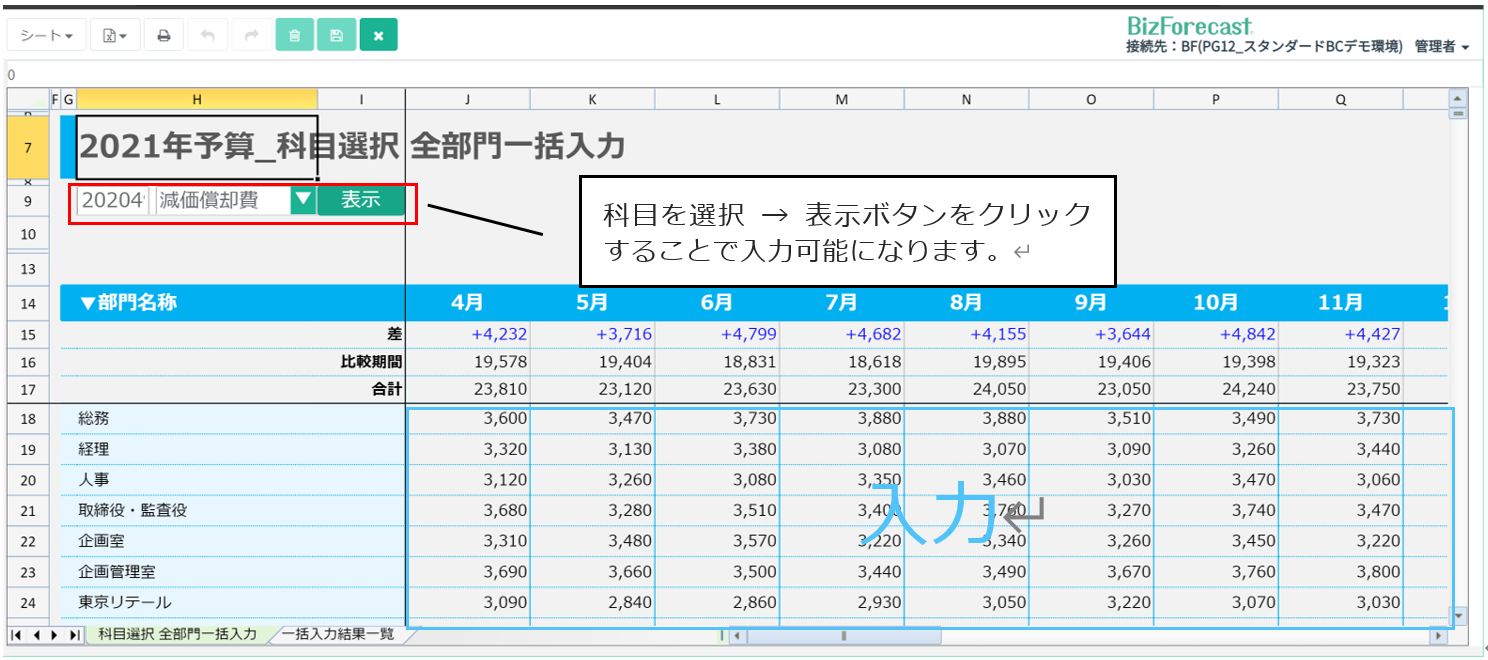The width and height of the screenshot is (1488, 660).
Task: Click the print icon in the toolbar
Action: point(163,36)
